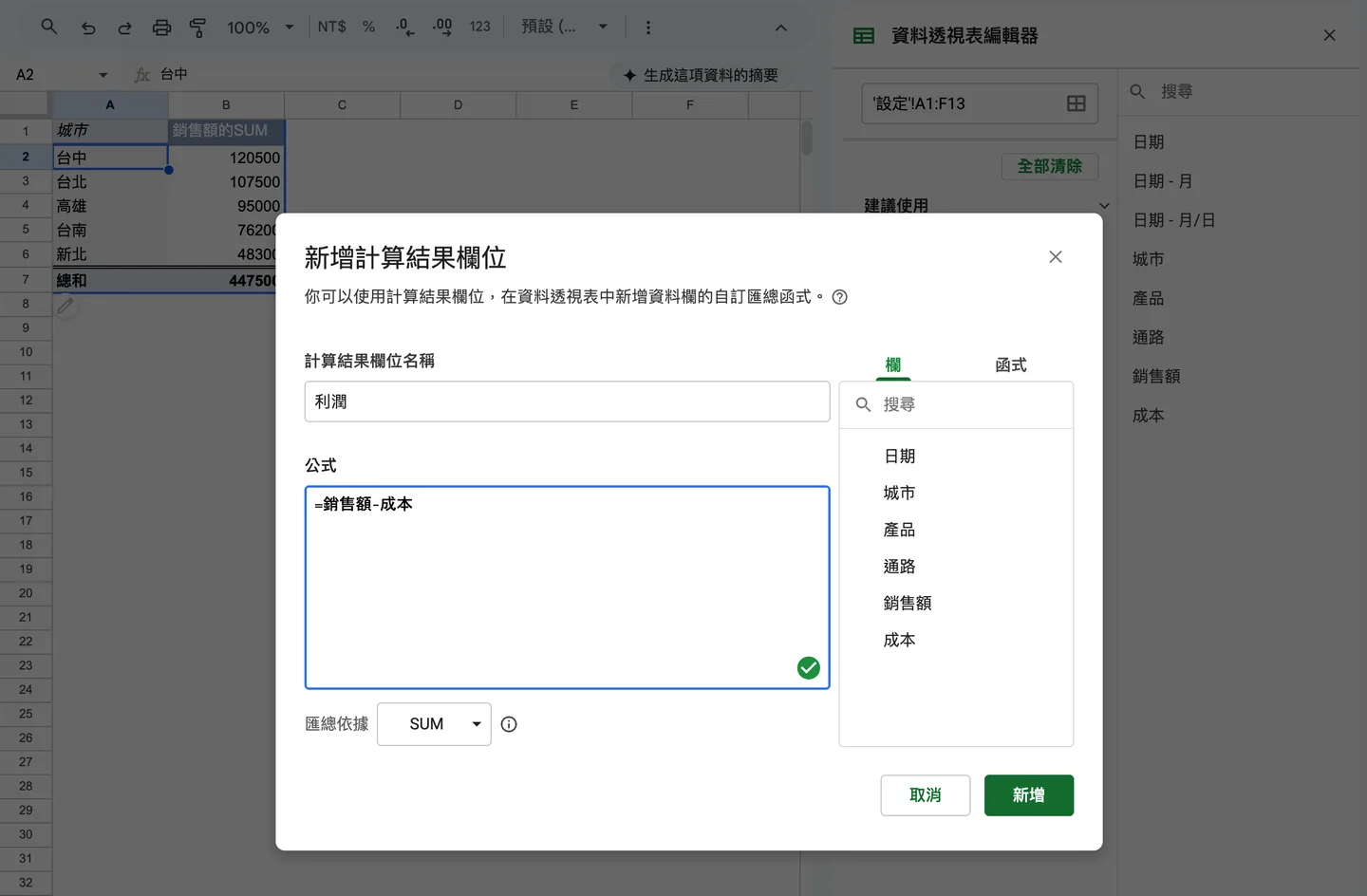This screenshot has height=896, width=1367.
Task: Close the 資料透視表編輯器 panel
Action: click(x=1329, y=35)
